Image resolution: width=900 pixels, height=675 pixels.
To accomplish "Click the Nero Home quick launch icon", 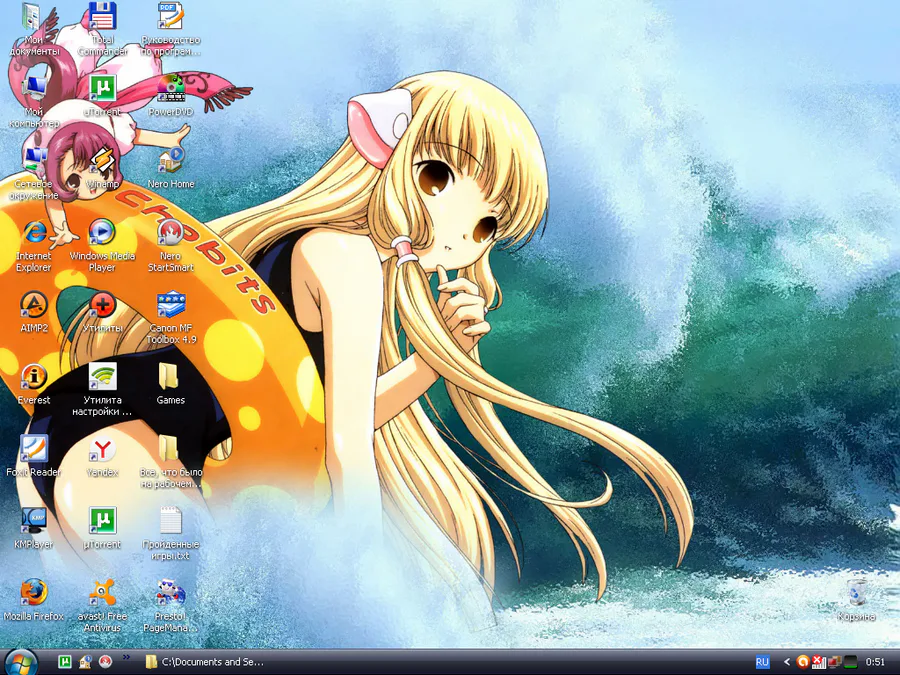I will click(85, 662).
